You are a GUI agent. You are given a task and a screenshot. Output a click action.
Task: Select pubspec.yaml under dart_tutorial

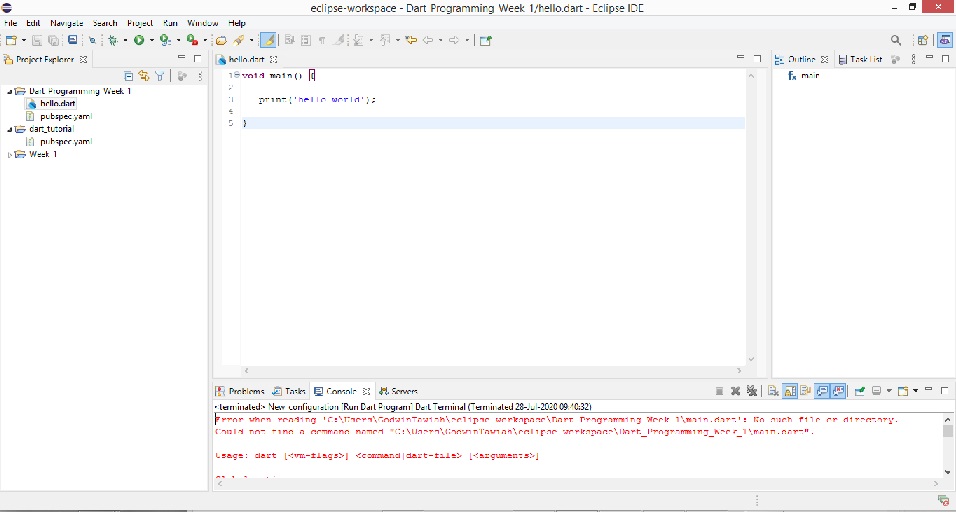pyautogui.click(x=66, y=141)
